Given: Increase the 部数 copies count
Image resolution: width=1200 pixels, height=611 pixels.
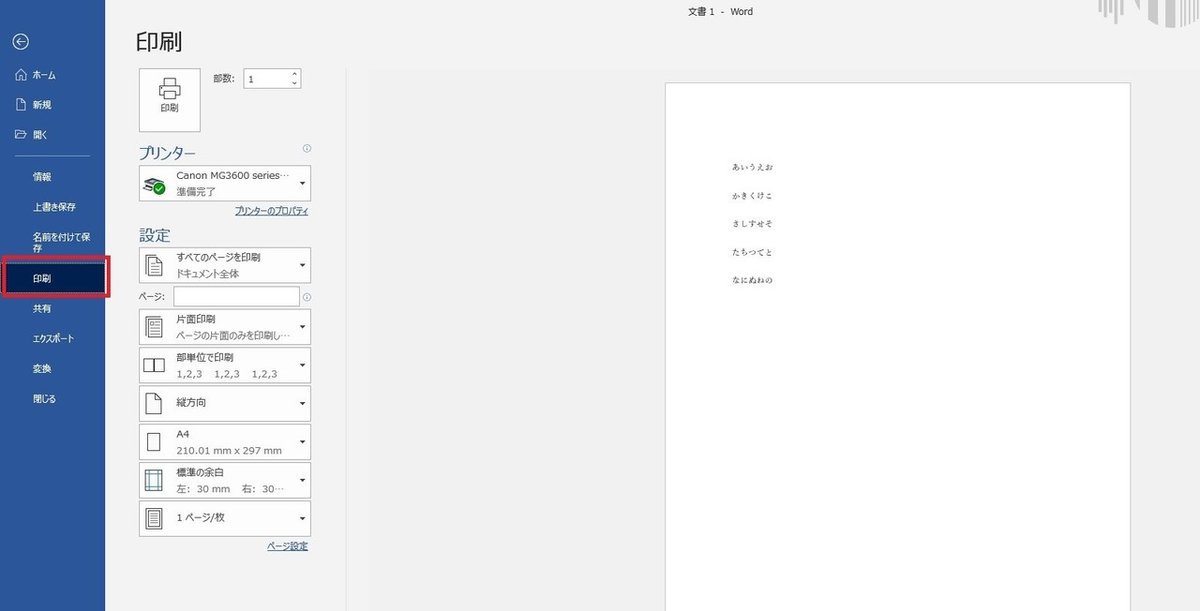Looking at the screenshot, I should tap(294, 74).
